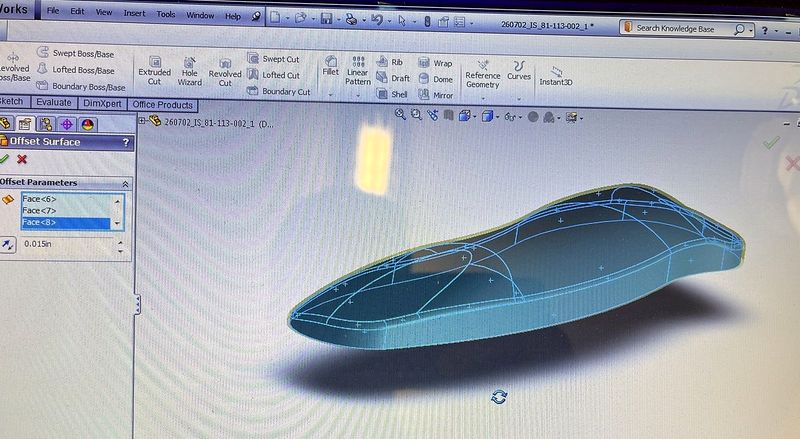Select the Extruded Cut tool

(x=154, y=70)
